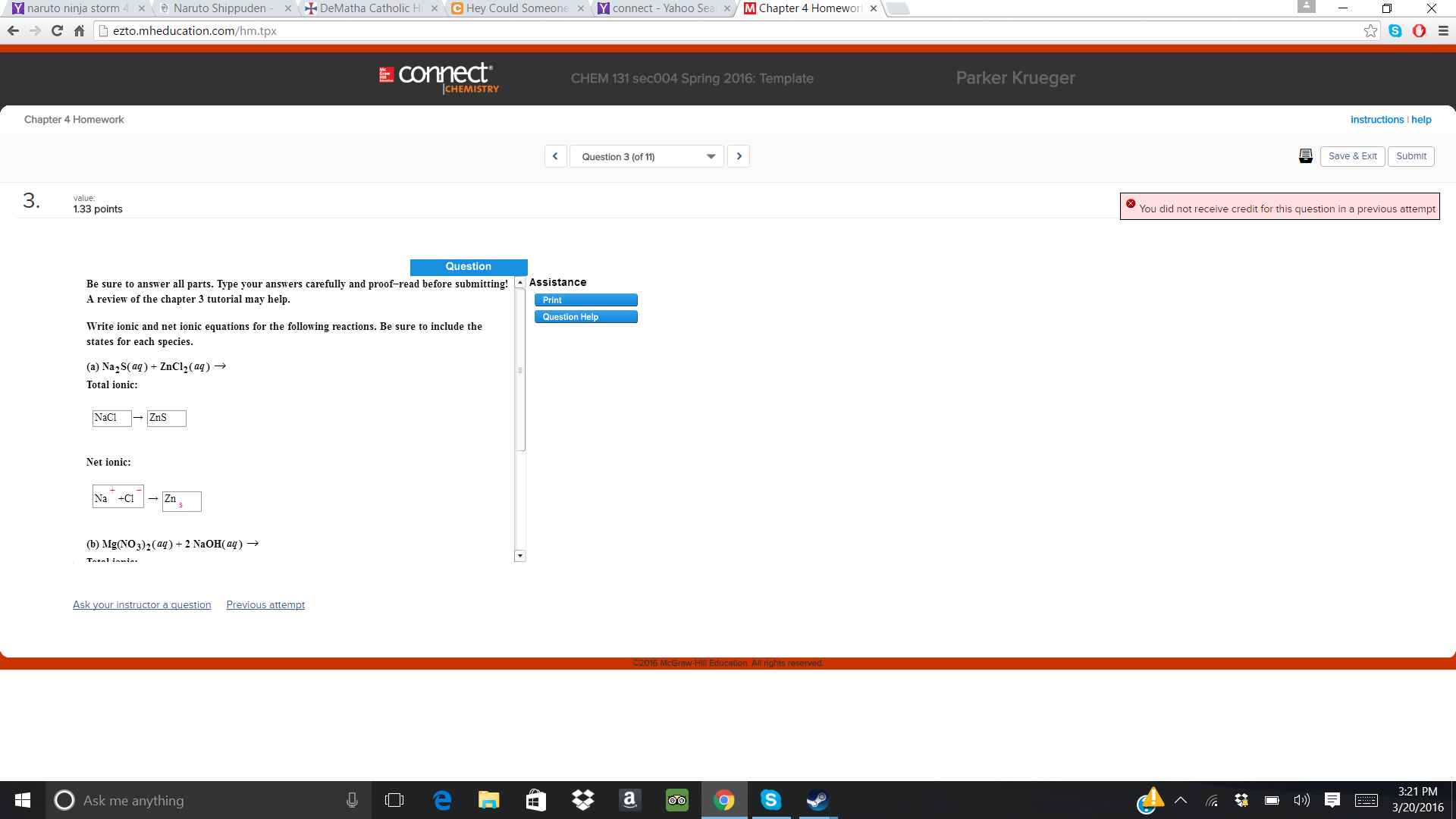The width and height of the screenshot is (1456, 819).
Task: Bookmark page with the star icon
Action: [x=1370, y=31]
